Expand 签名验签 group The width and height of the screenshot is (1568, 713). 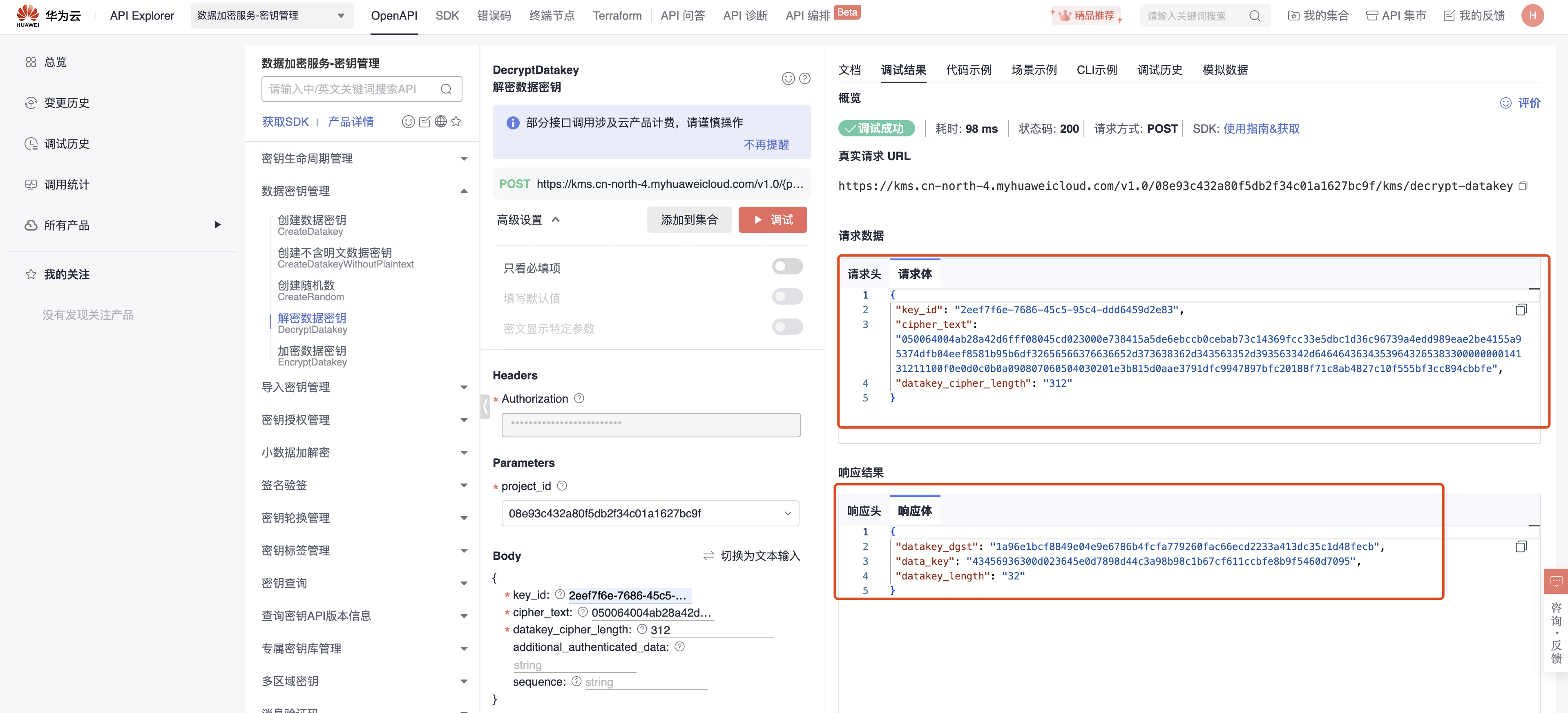pyautogui.click(x=364, y=486)
